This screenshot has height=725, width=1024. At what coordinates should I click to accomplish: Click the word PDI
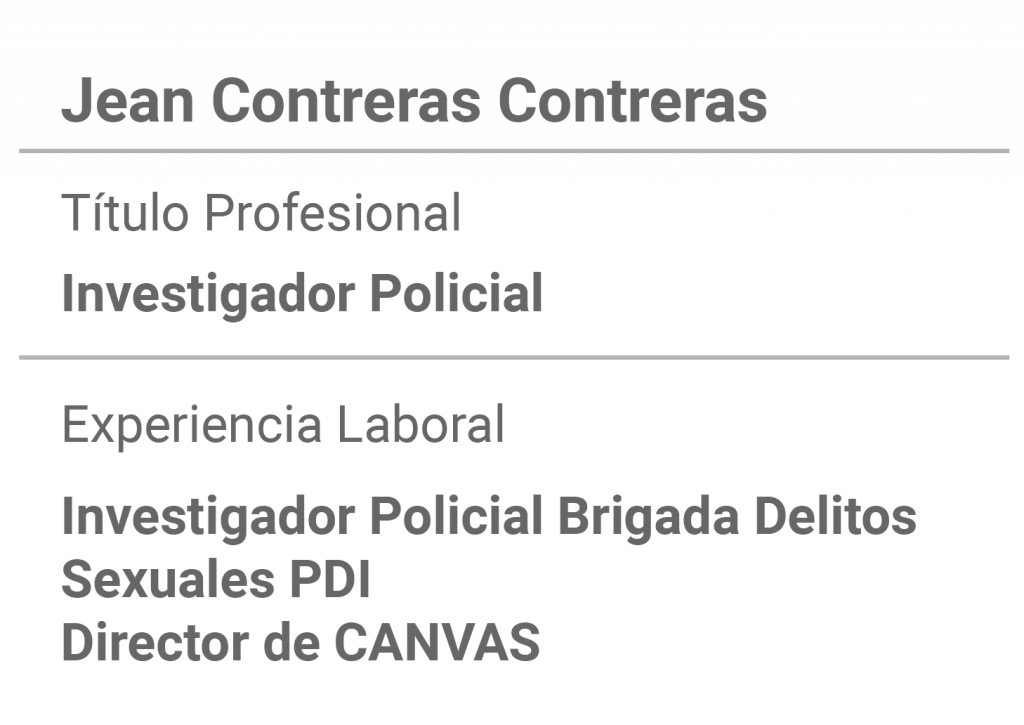pos(330,579)
